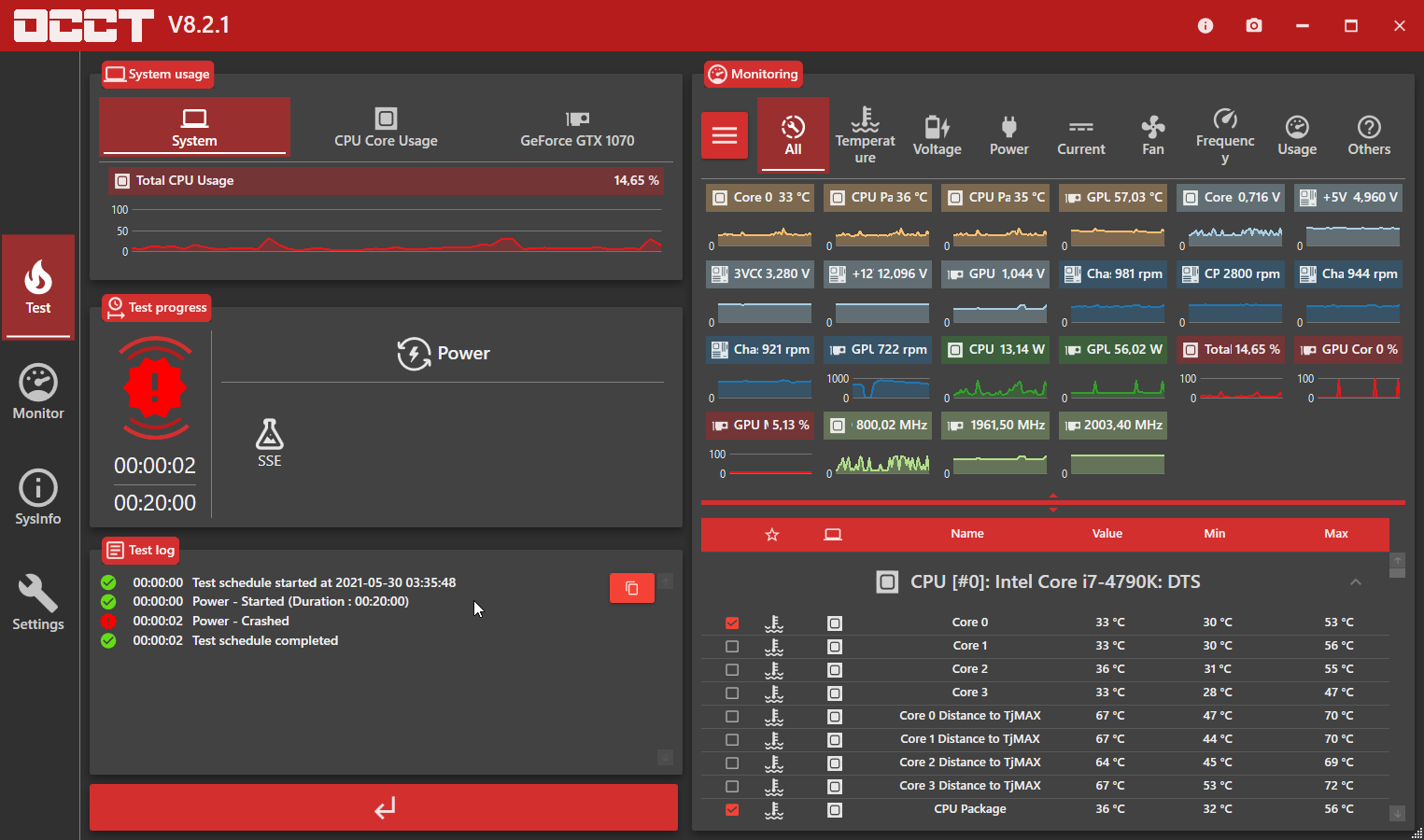Open the Settings wrench in sidebar
Screen dimensions: 1424x840
[38, 603]
